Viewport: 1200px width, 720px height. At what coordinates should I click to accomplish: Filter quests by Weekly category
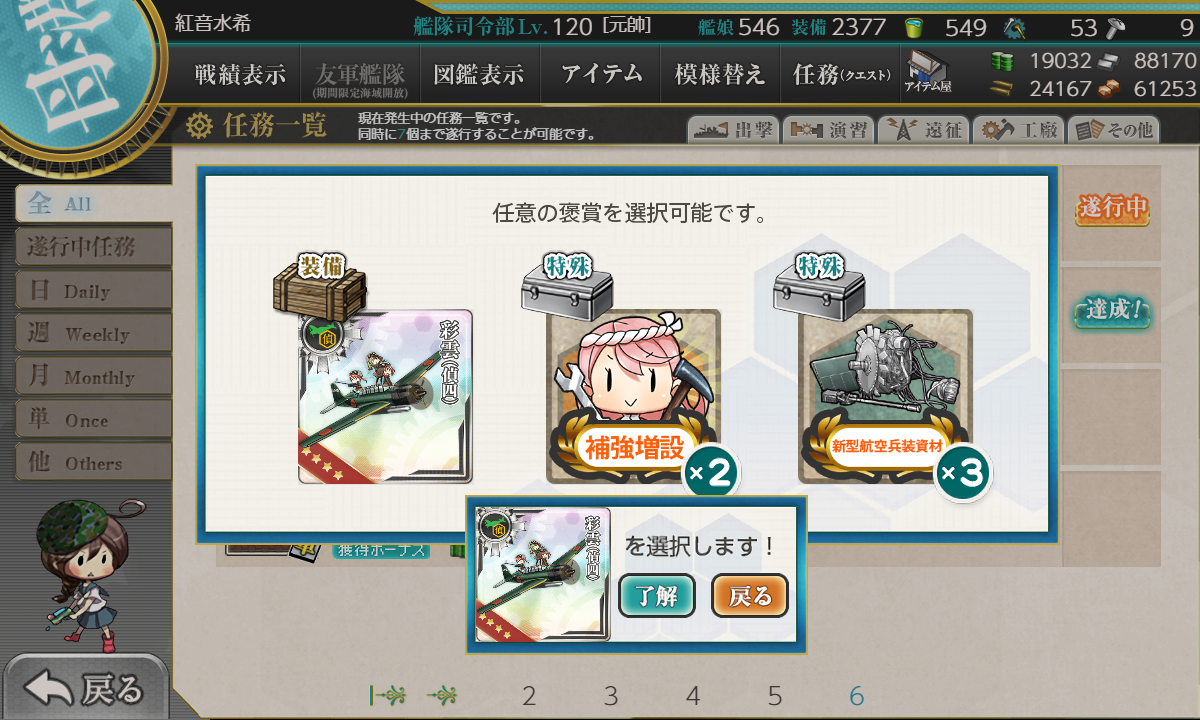tap(93, 333)
